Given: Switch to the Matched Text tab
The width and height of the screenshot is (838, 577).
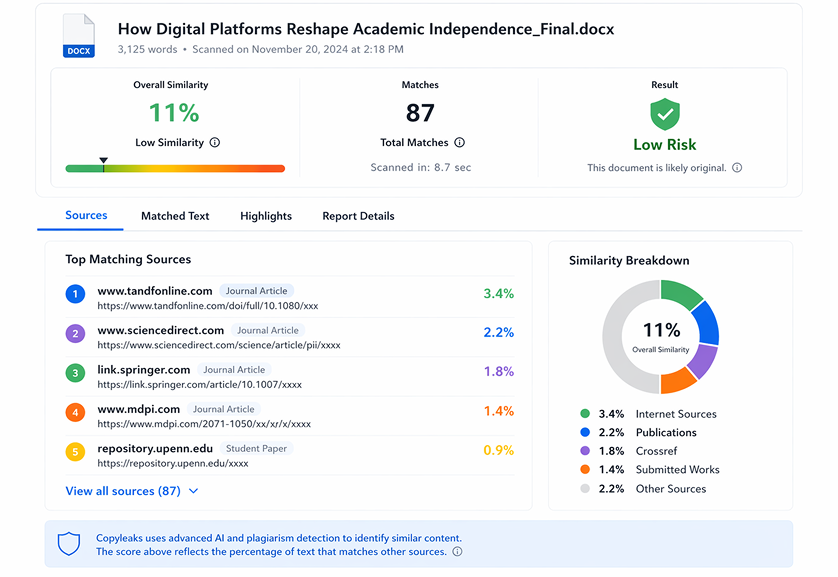Looking at the screenshot, I should [175, 216].
